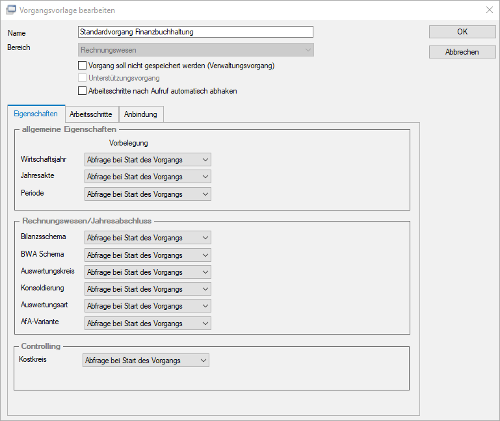
Task: Open the Auswertungsart dropdown
Action: 147,306
